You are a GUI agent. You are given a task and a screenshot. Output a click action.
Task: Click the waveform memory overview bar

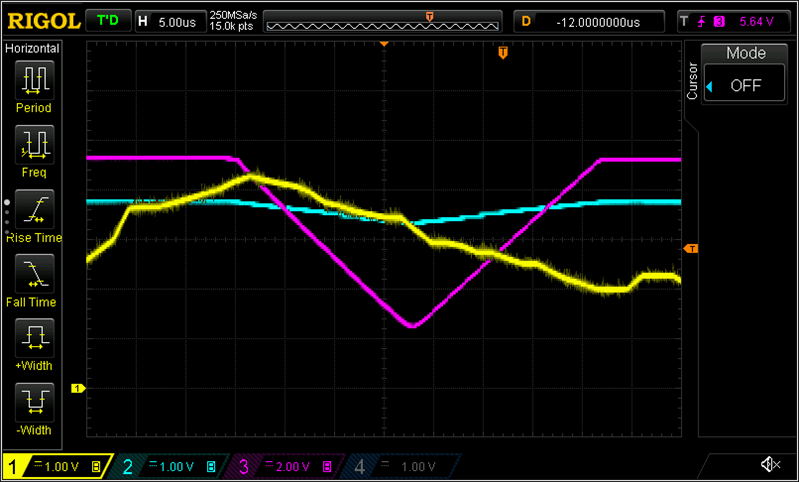pyautogui.click(x=382, y=22)
